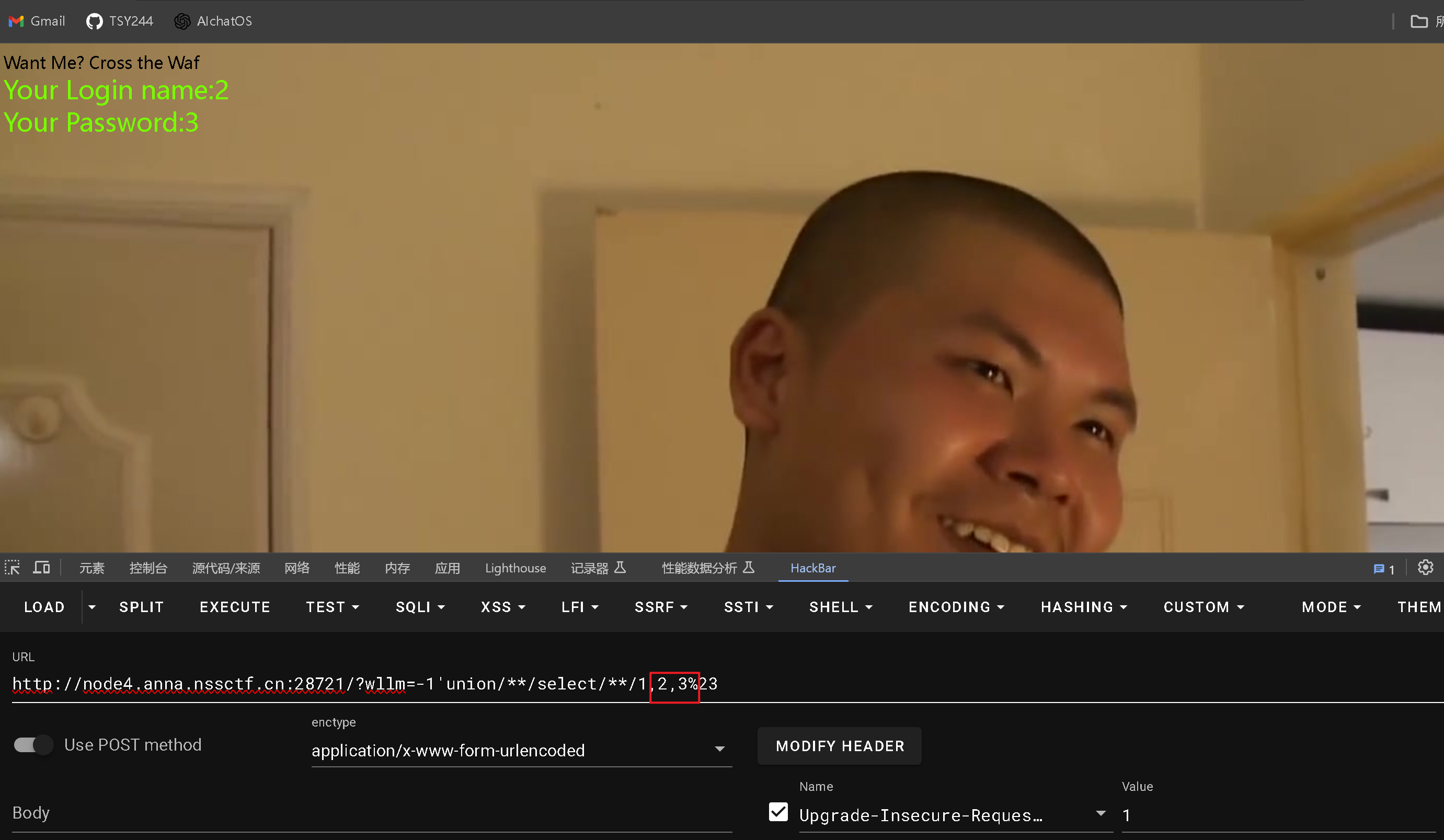The width and height of the screenshot is (1444, 840).
Task: Toggle the Use POST method switch
Action: pyautogui.click(x=33, y=745)
